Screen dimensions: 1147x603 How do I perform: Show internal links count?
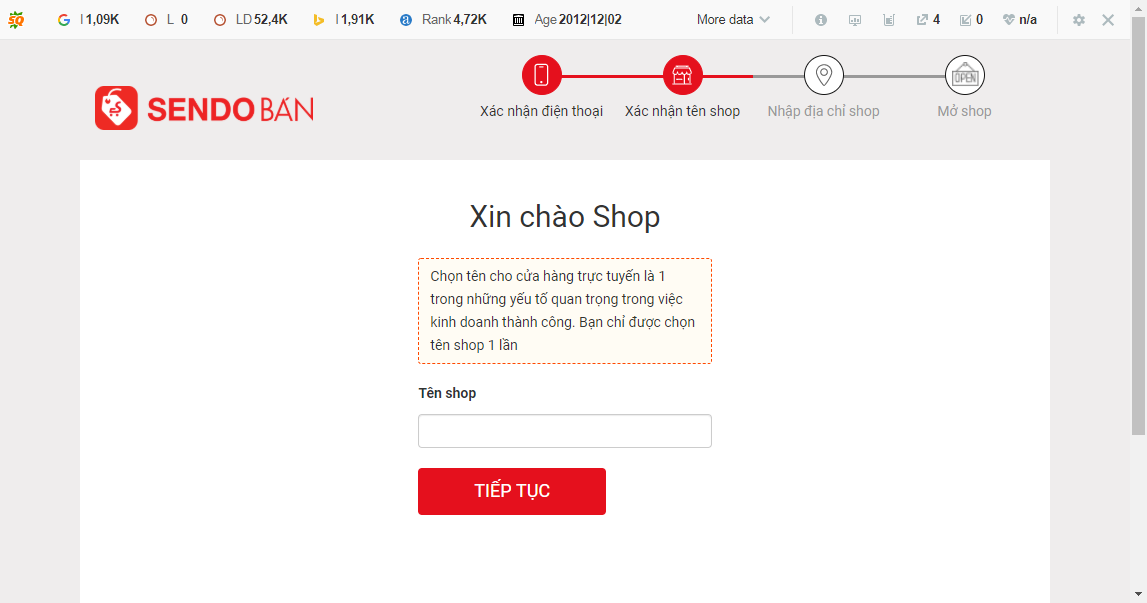point(971,20)
